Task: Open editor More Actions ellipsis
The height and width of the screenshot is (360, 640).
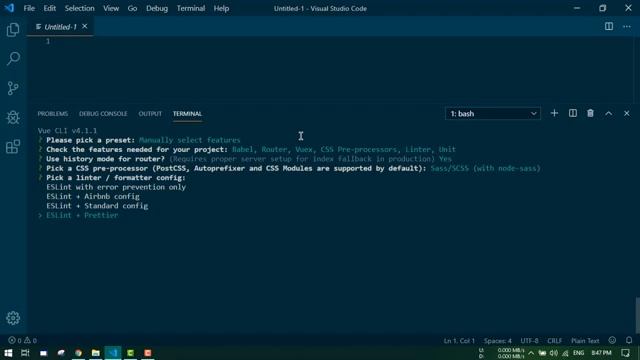Action: (x=627, y=27)
